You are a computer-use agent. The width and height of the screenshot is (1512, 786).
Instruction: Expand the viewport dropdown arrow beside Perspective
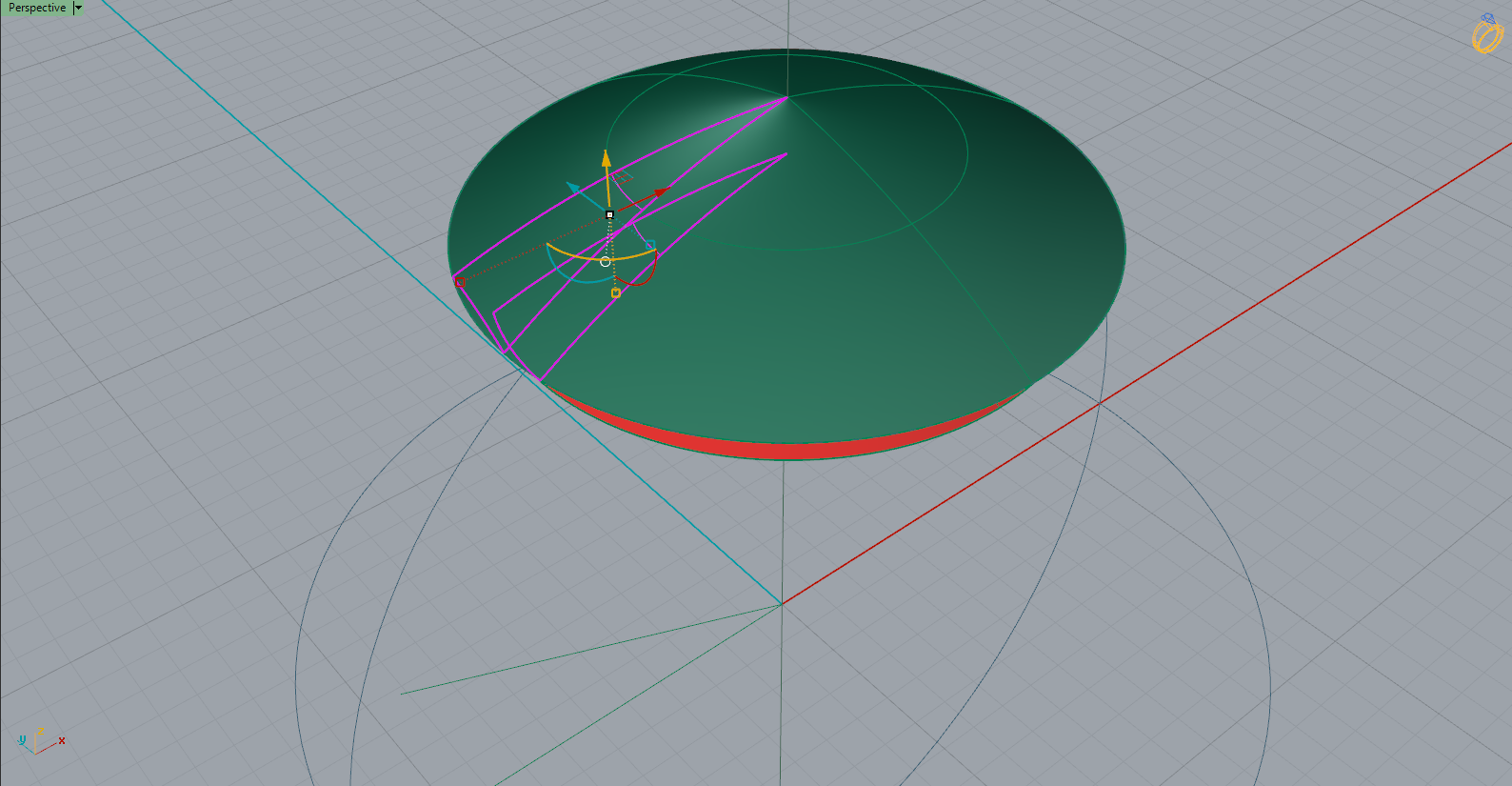point(79,8)
